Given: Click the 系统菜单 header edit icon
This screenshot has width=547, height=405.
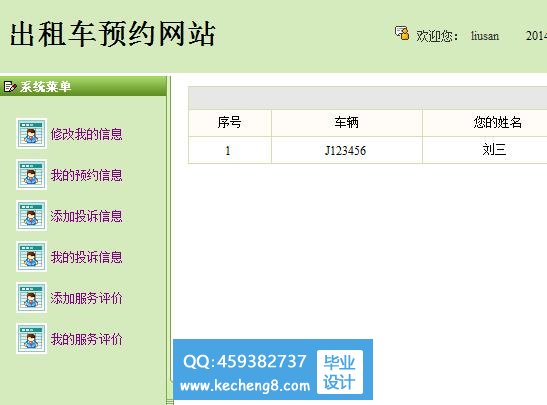Looking at the screenshot, I should (x=10, y=86).
